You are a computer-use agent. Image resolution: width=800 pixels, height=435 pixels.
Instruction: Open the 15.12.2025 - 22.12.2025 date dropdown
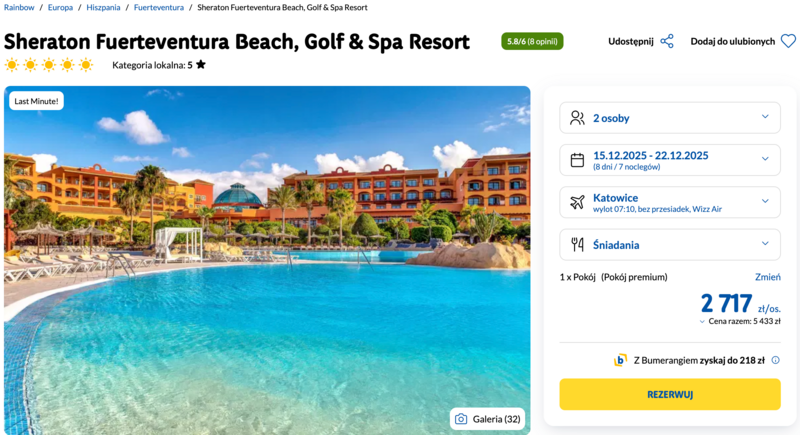(765, 159)
